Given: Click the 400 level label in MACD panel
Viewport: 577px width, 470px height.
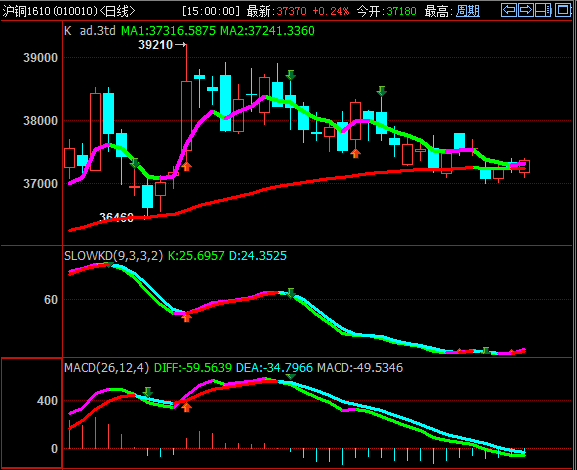Looking at the screenshot, I should 47,400.
